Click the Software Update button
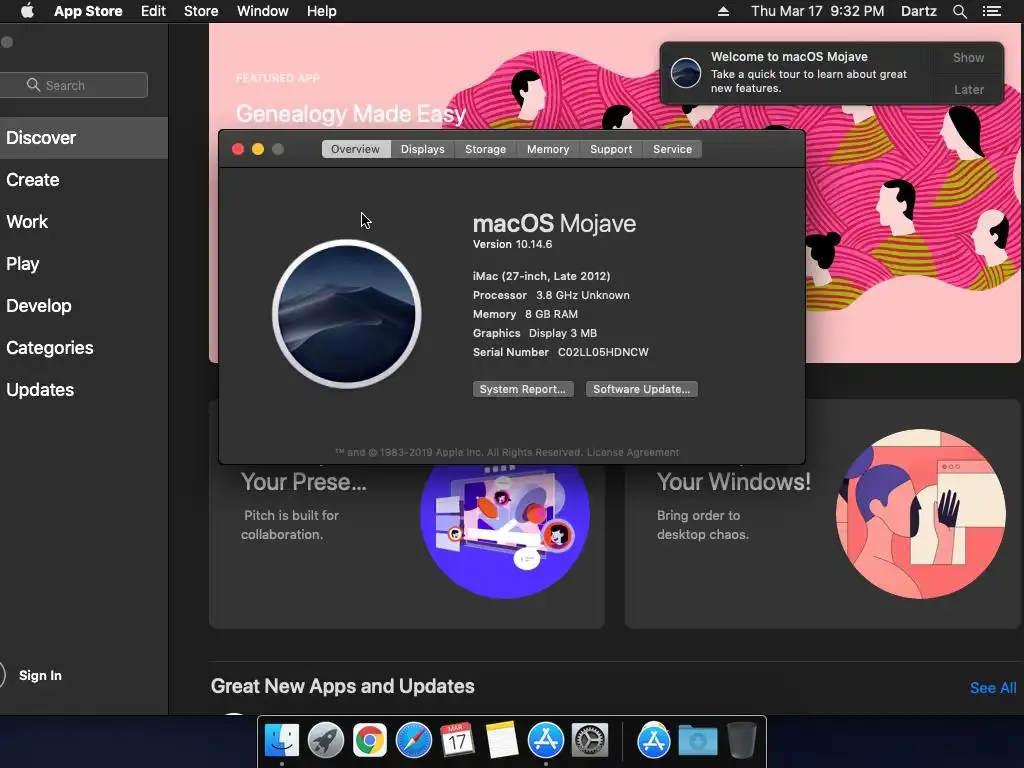Screen dimensions: 1024x768 point(641,389)
